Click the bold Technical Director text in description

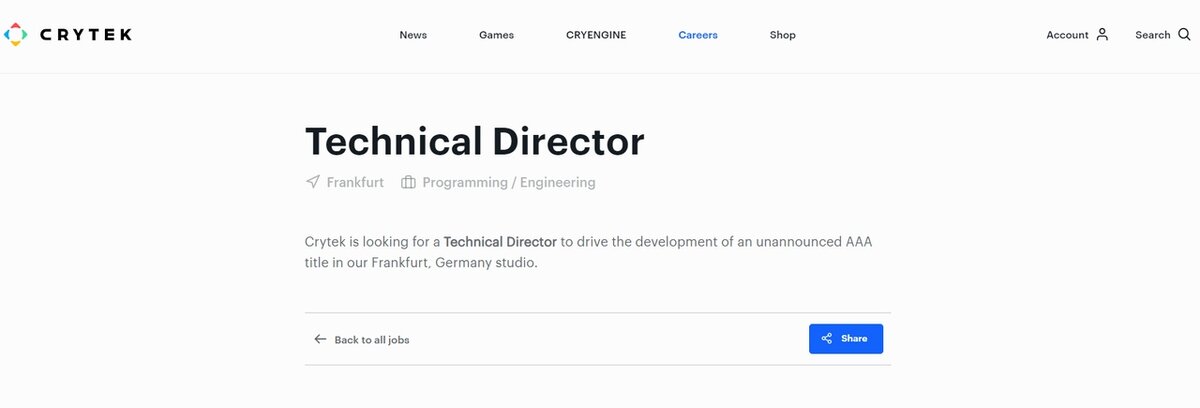[500, 243]
